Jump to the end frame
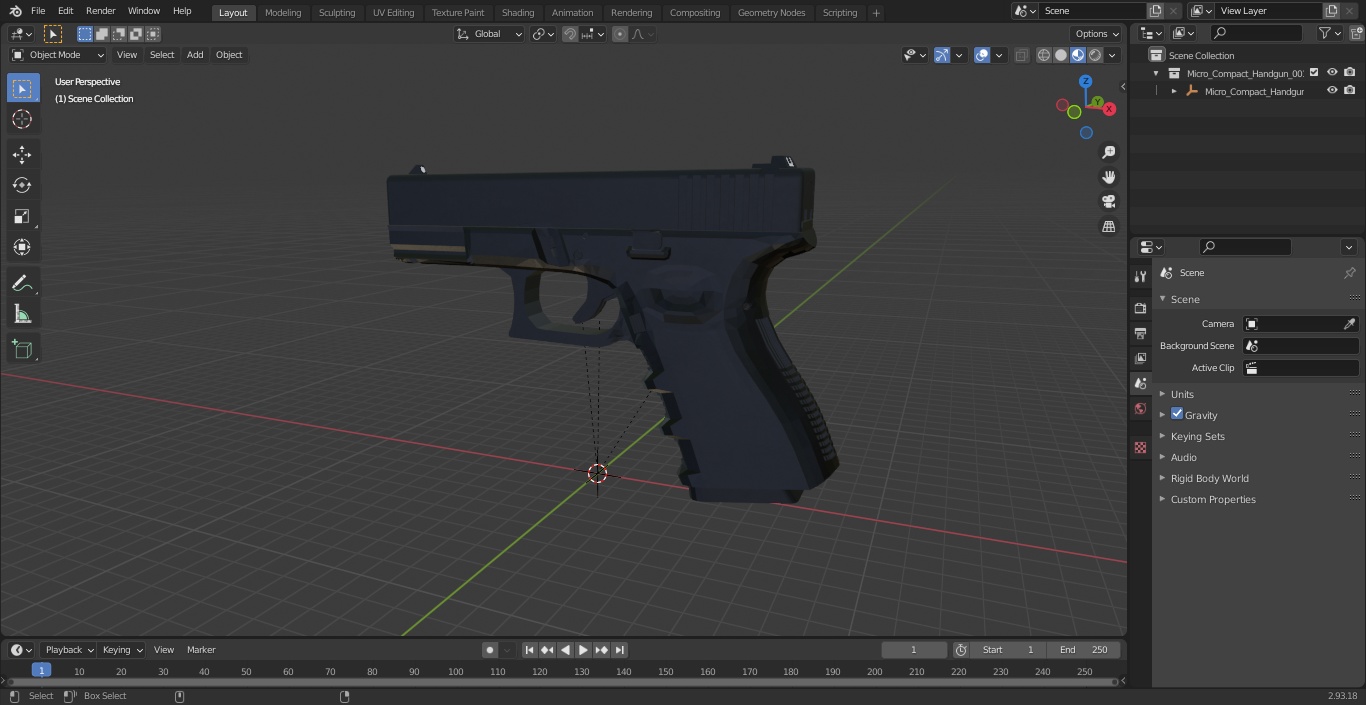Image resolution: width=1366 pixels, height=705 pixels. tap(620, 650)
